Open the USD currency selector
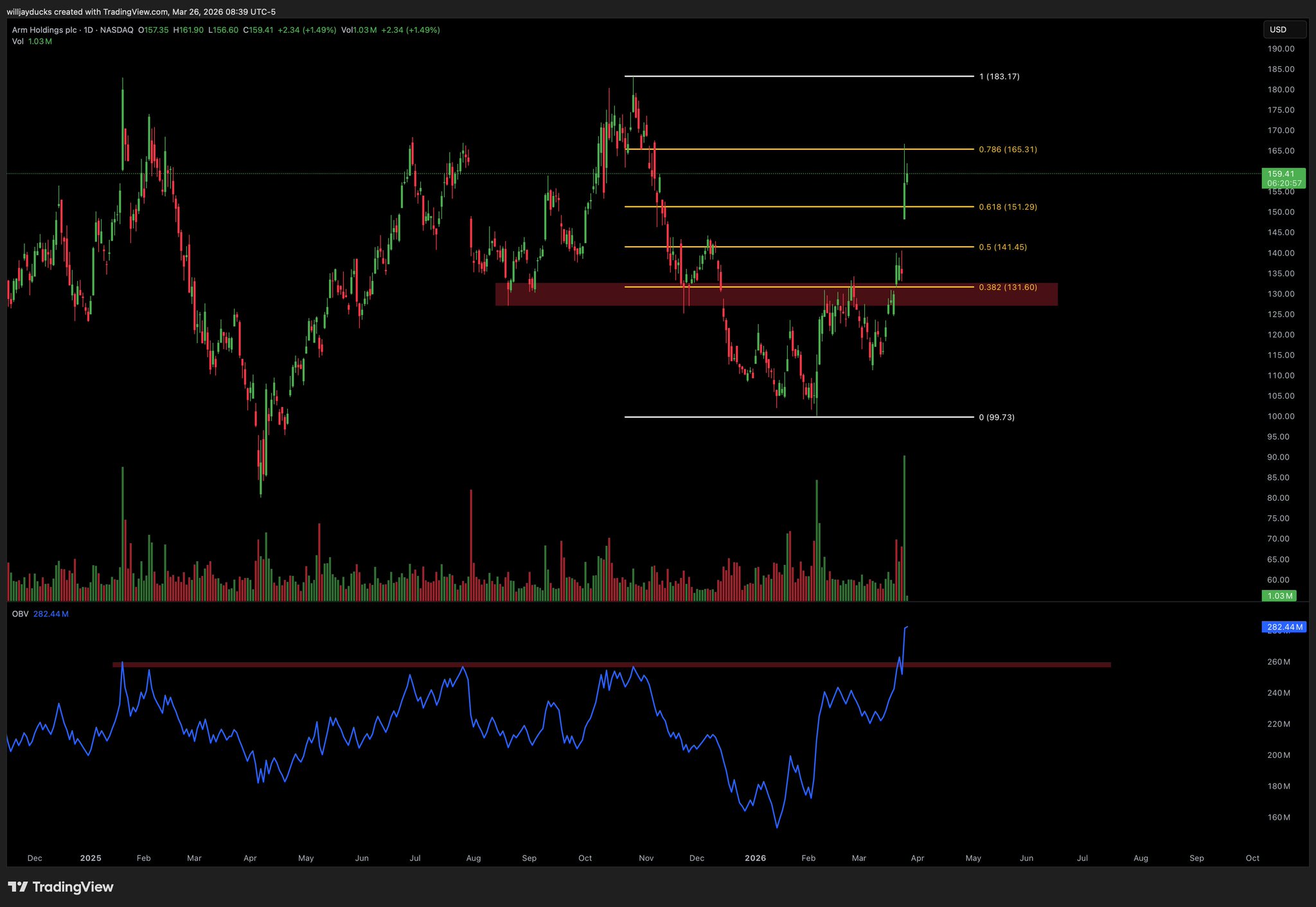1316x907 pixels. 1283,30
